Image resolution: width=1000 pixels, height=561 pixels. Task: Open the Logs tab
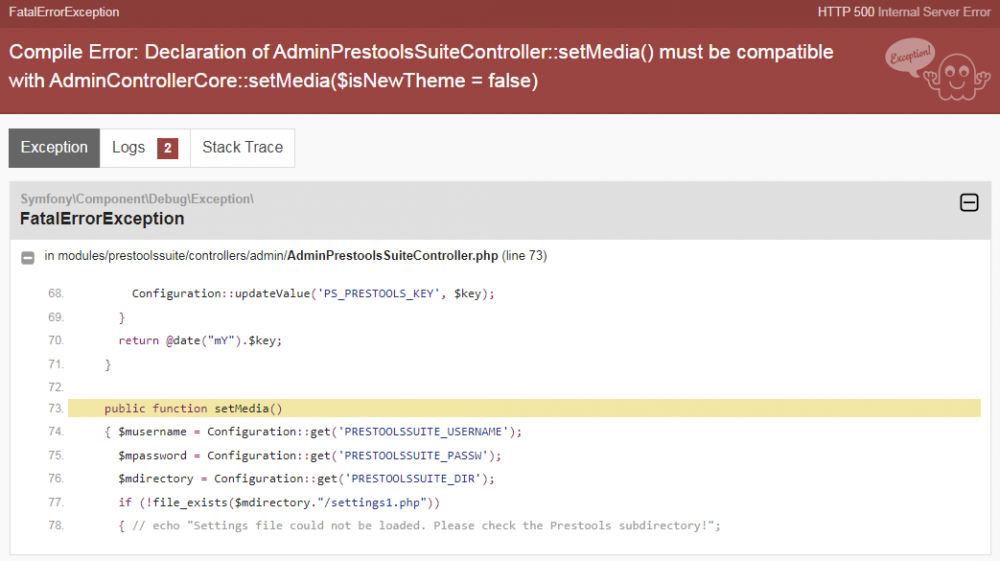tap(129, 148)
